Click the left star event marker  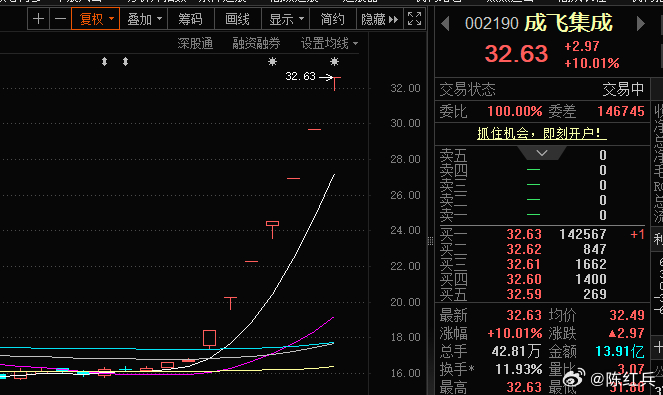point(272,62)
